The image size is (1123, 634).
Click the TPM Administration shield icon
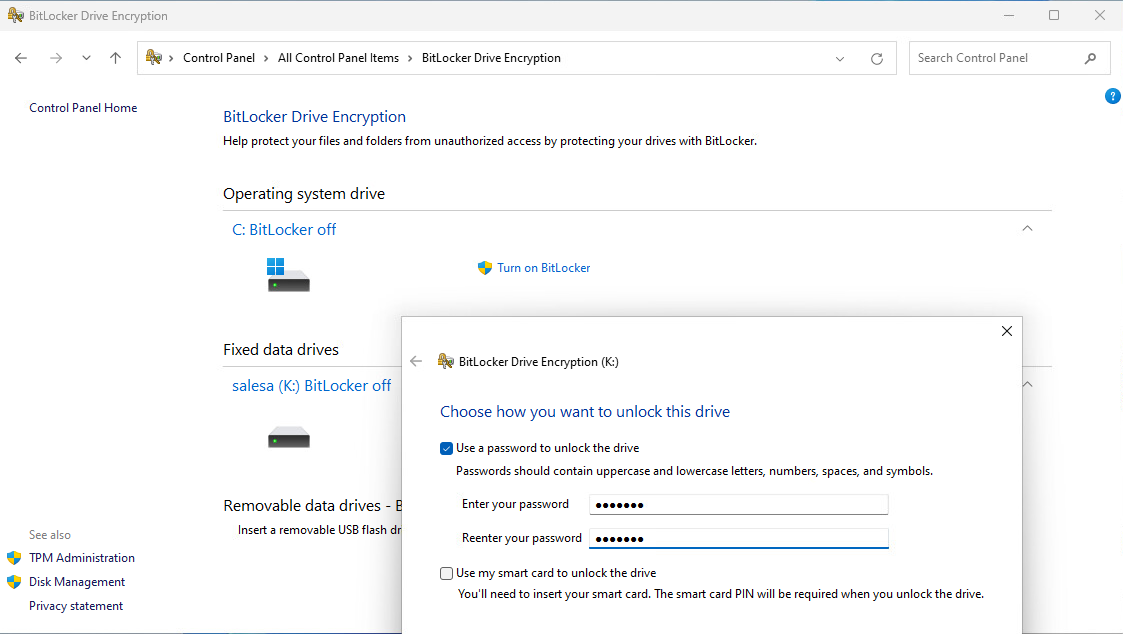pos(13,557)
